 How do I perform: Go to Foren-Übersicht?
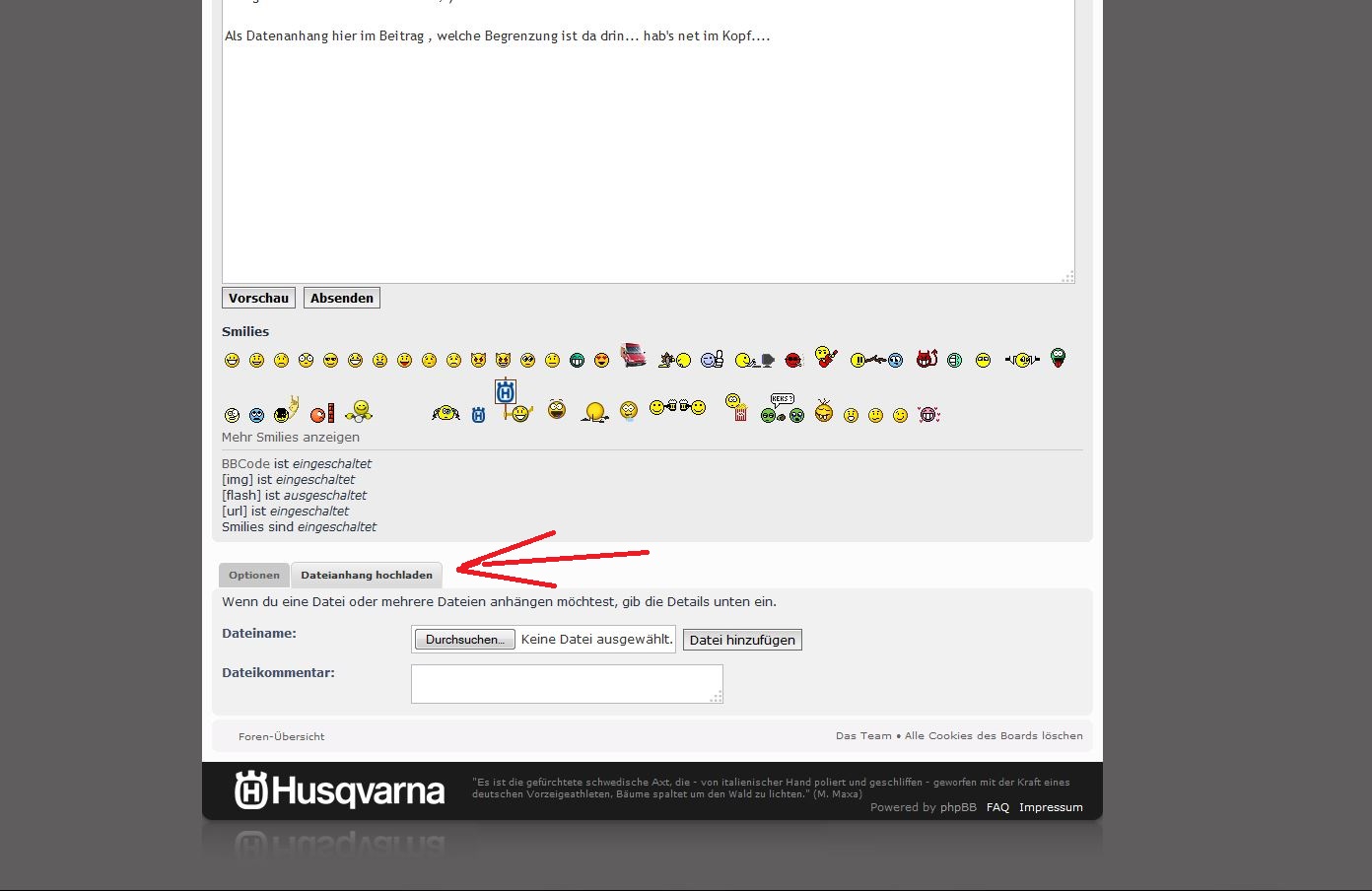tap(281, 736)
